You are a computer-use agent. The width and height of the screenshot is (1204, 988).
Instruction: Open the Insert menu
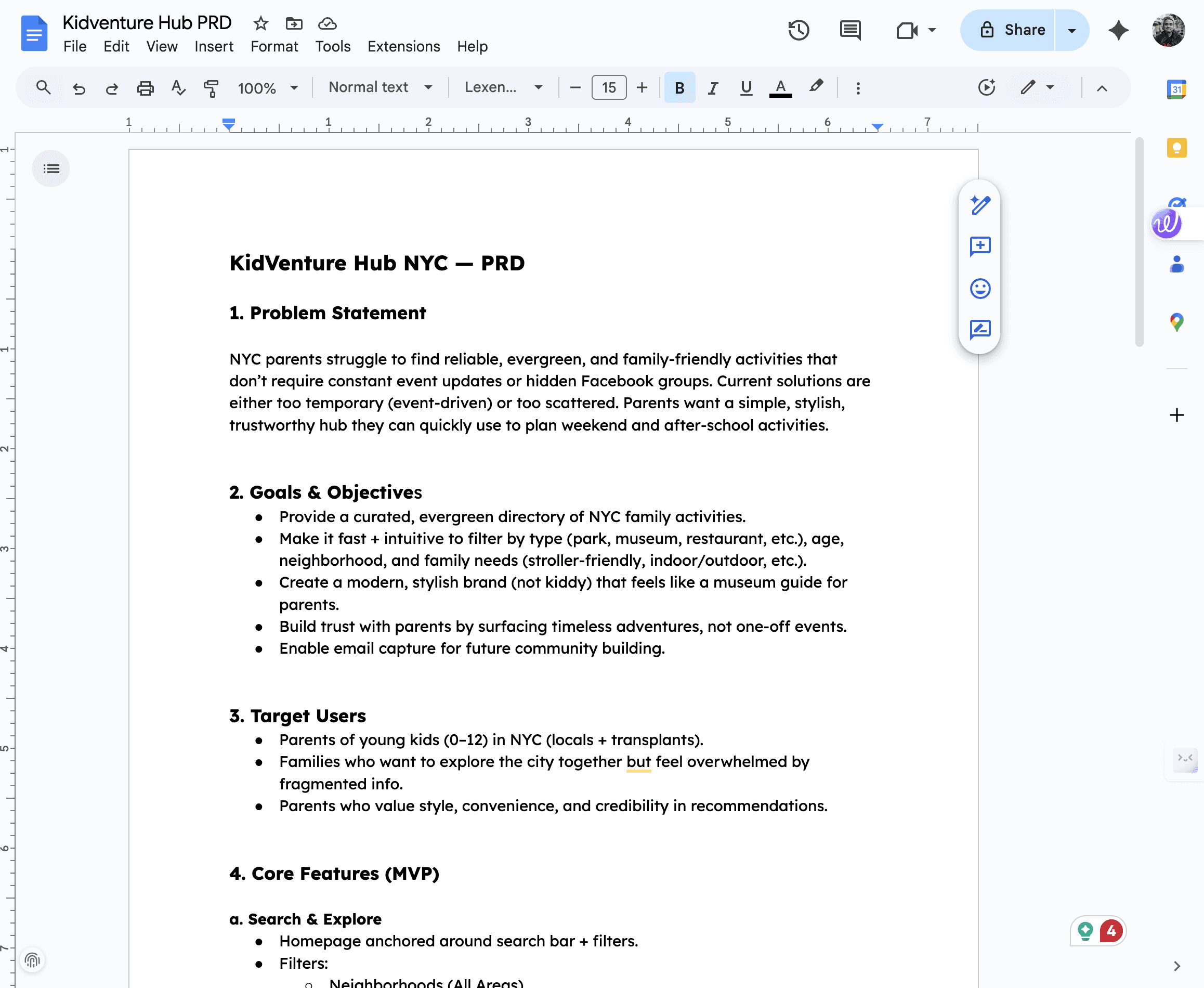tap(213, 46)
